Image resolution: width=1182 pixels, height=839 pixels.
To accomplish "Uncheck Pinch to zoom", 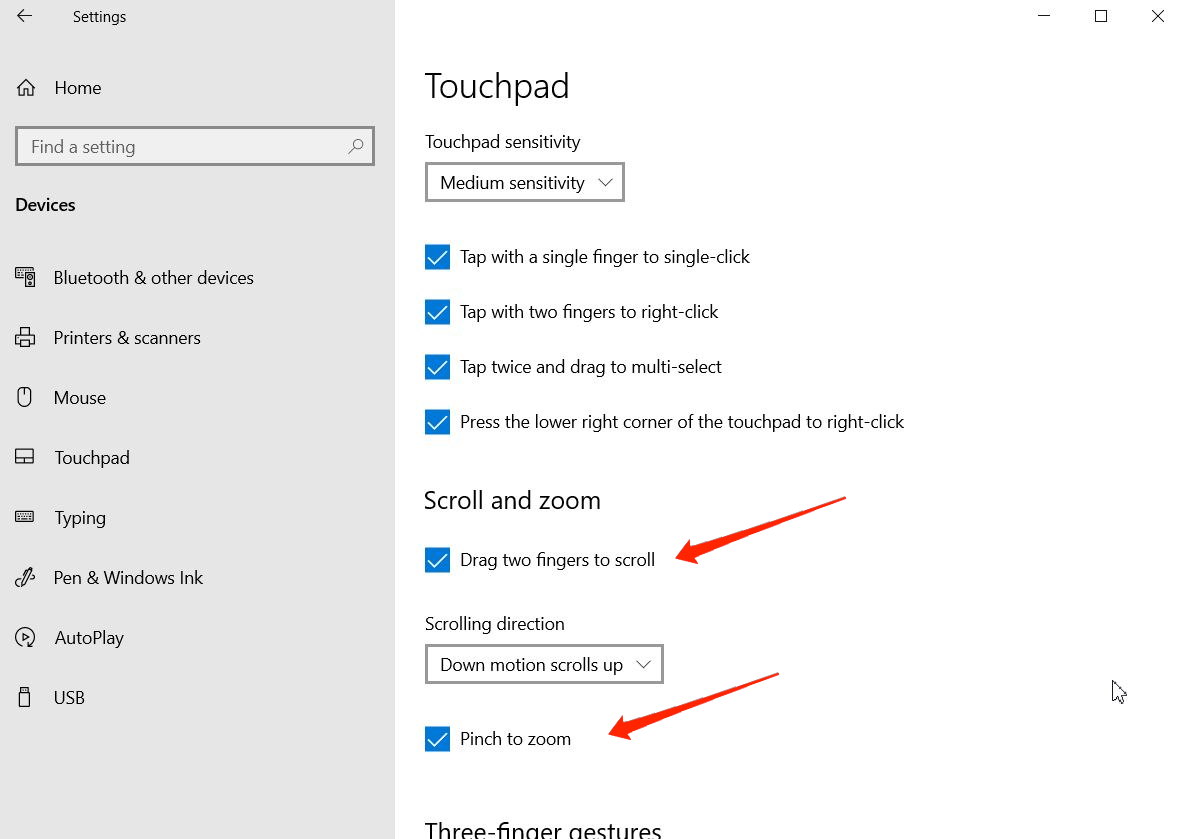I will tap(437, 738).
